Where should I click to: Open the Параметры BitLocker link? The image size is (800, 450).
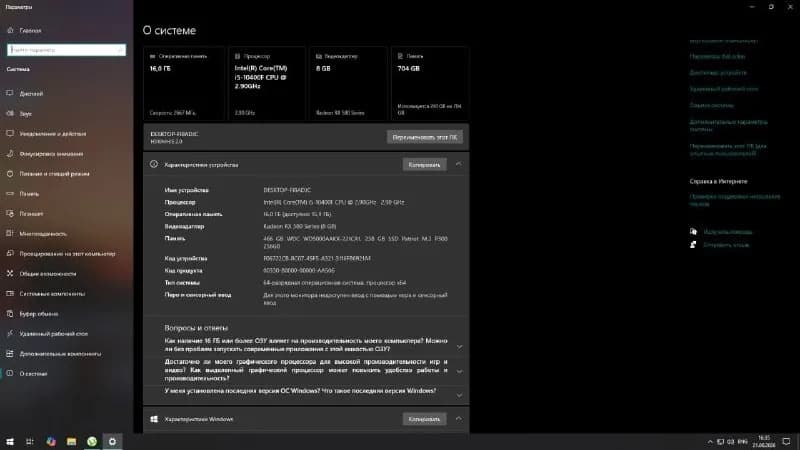[x=717, y=57]
